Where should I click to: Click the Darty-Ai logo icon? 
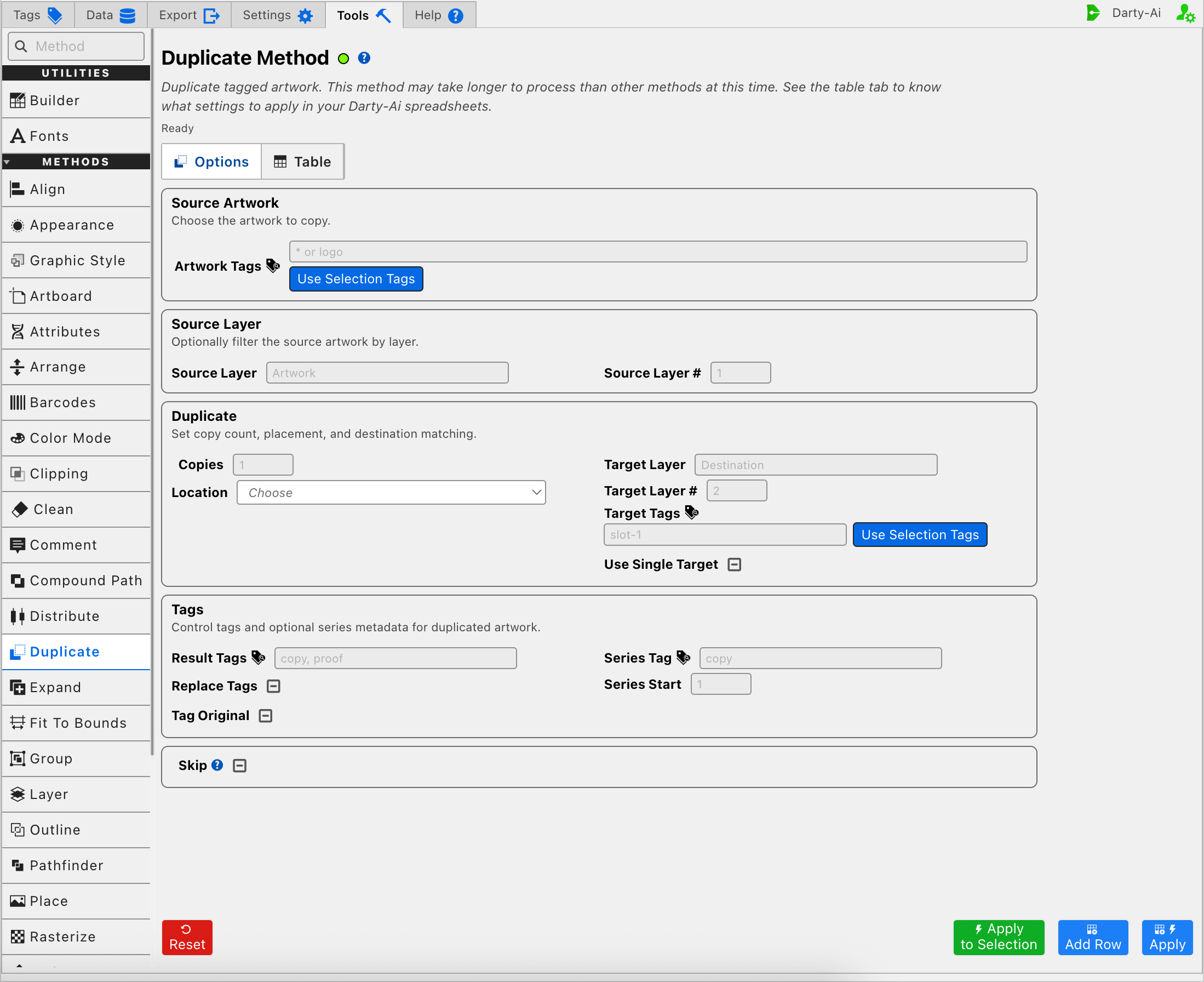click(x=1093, y=13)
